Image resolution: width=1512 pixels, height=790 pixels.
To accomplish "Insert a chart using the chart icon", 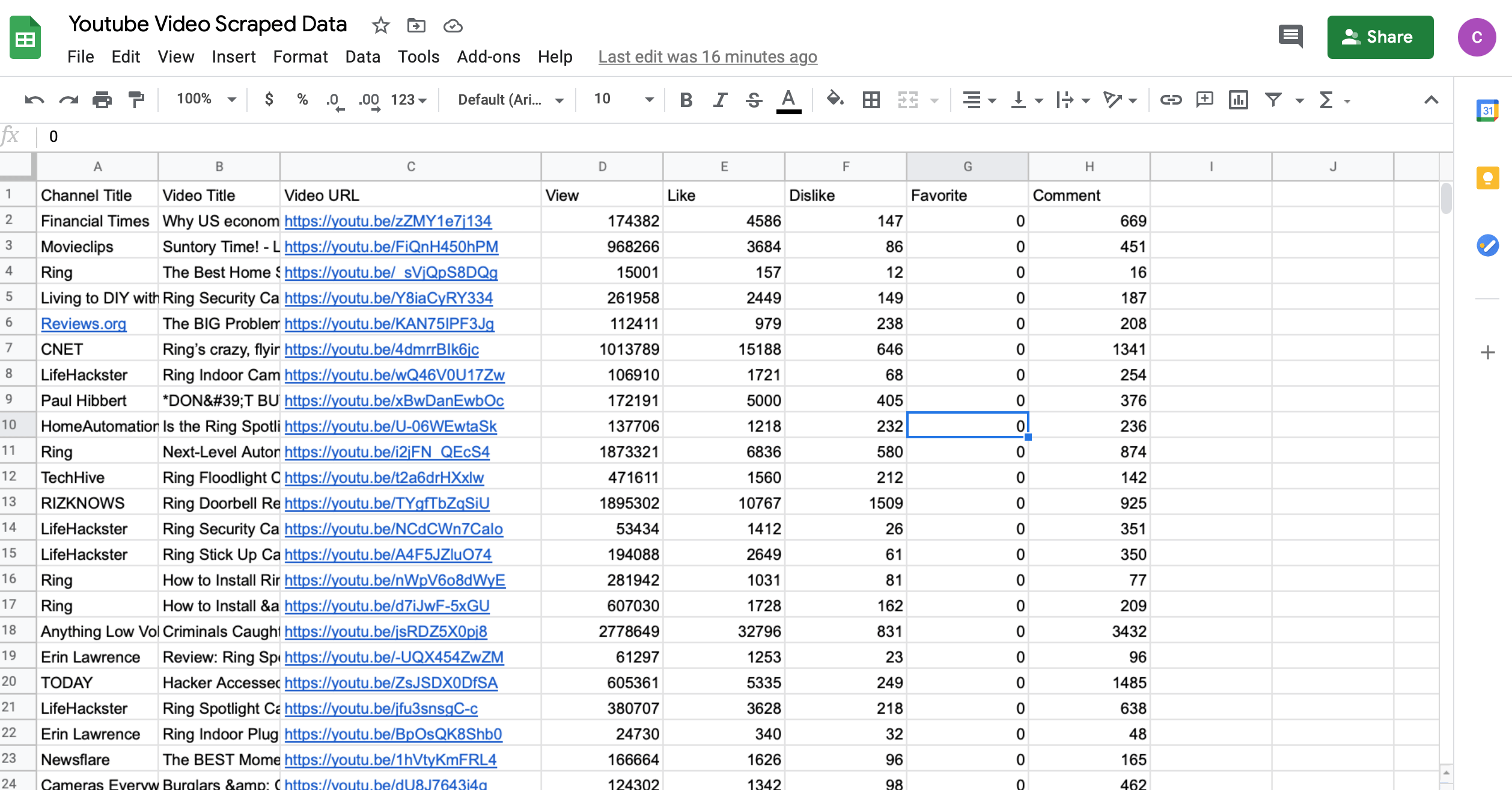I will 1239,100.
